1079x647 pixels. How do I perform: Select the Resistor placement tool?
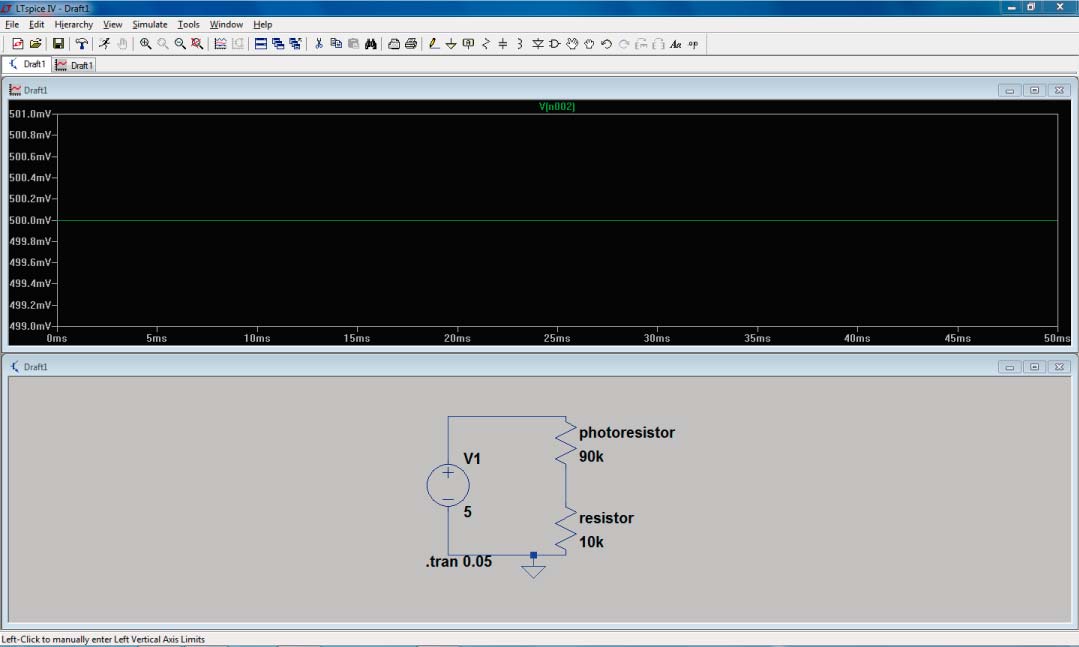pos(486,44)
